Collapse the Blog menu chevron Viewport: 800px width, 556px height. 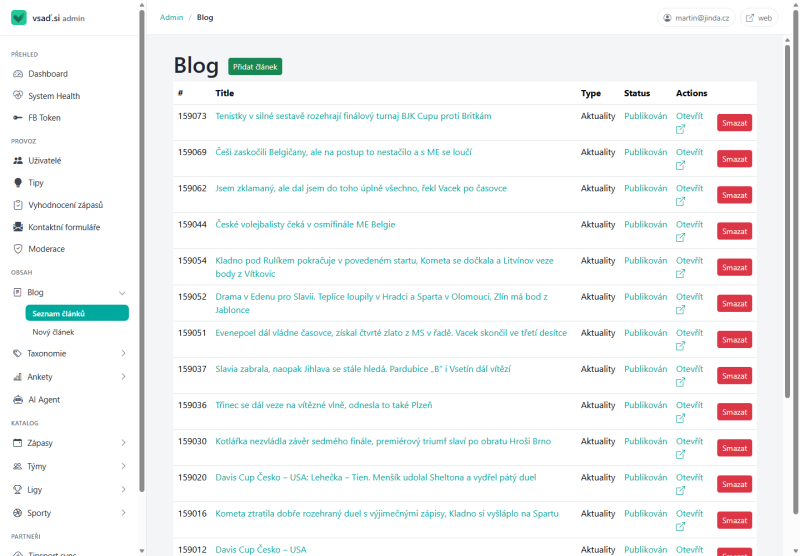click(x=122, y=293)
